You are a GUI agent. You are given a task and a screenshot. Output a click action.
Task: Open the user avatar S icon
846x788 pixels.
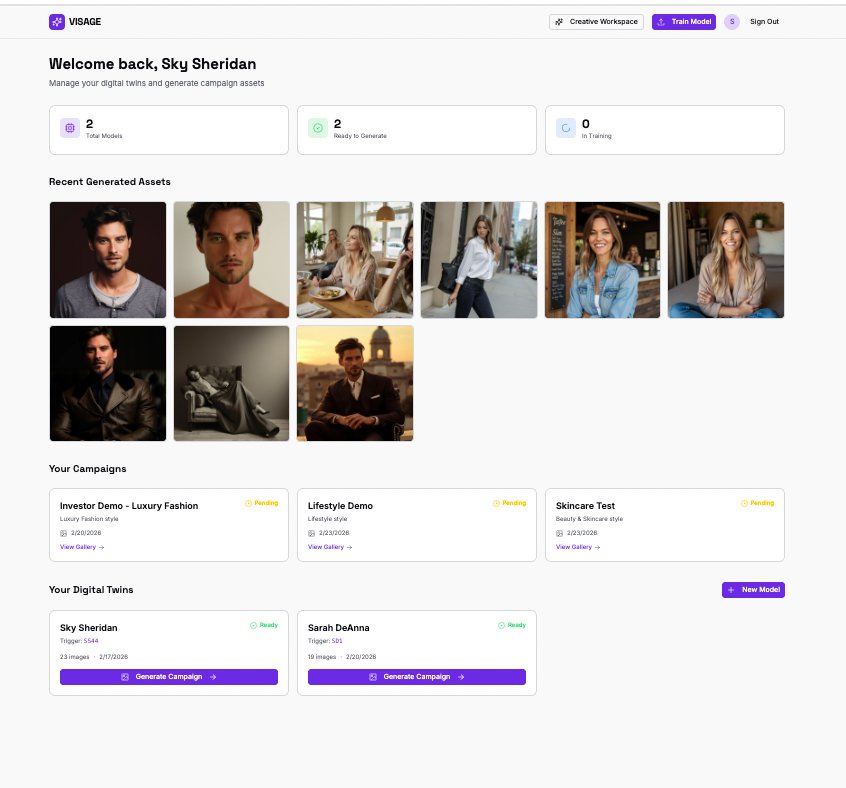click(x=732, y=22)
